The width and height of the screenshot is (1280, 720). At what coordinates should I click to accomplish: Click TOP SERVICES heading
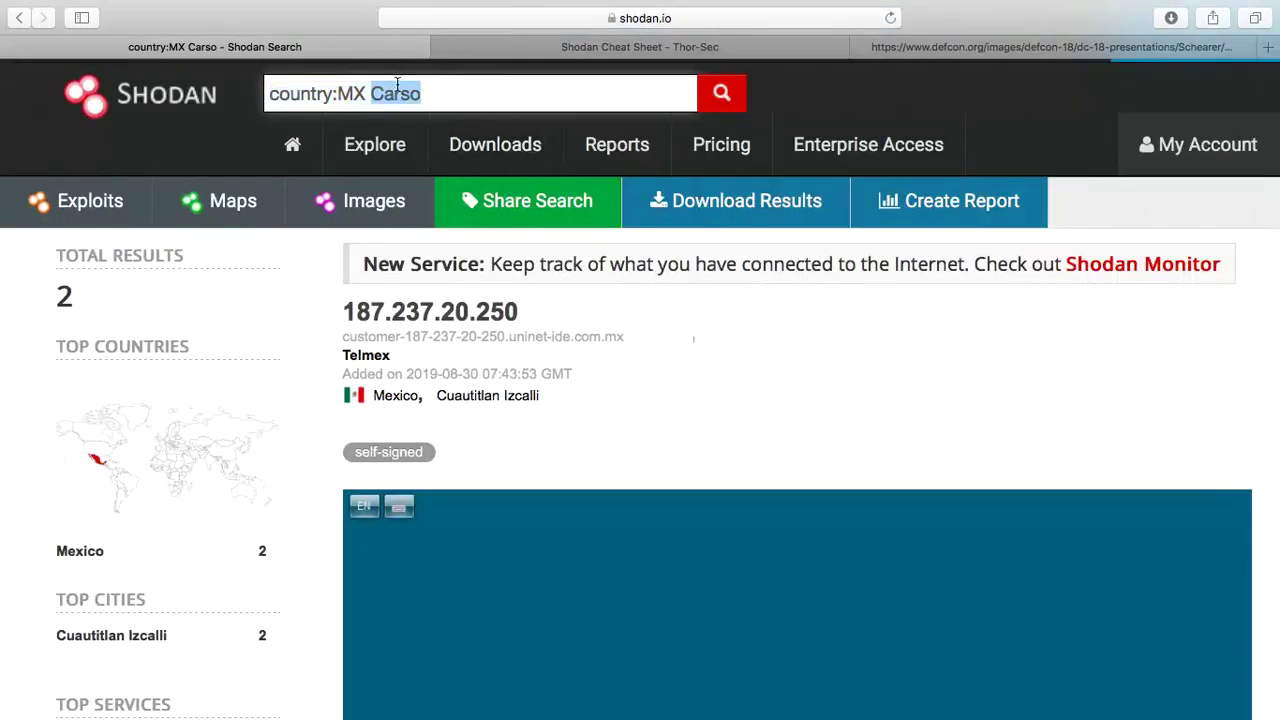tap(113, 704)
